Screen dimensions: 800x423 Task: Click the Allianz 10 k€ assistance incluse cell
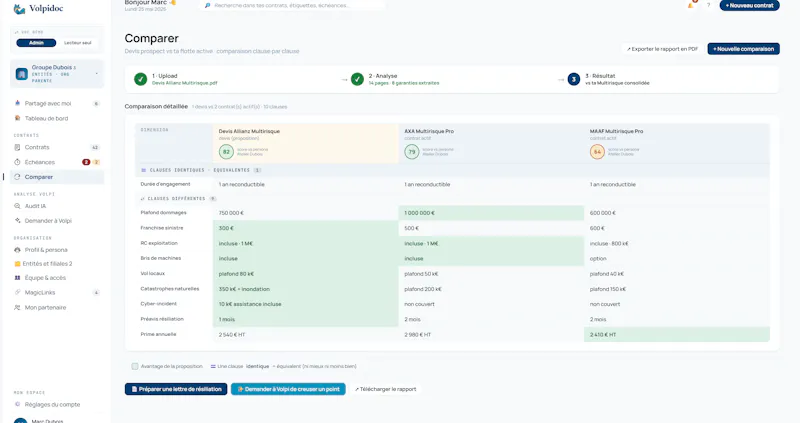[x=305, y=304]
